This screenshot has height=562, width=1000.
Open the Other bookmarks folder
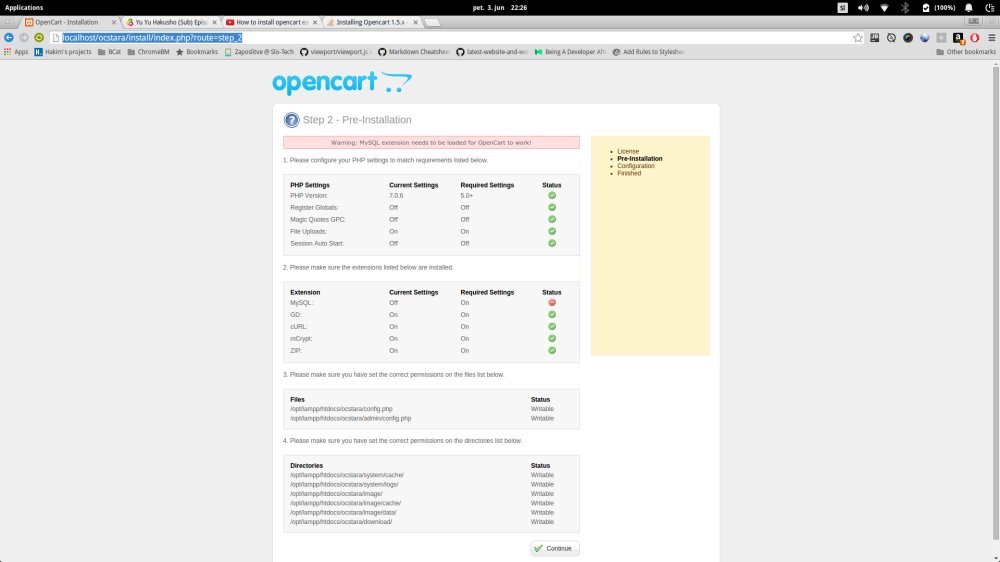965,51
